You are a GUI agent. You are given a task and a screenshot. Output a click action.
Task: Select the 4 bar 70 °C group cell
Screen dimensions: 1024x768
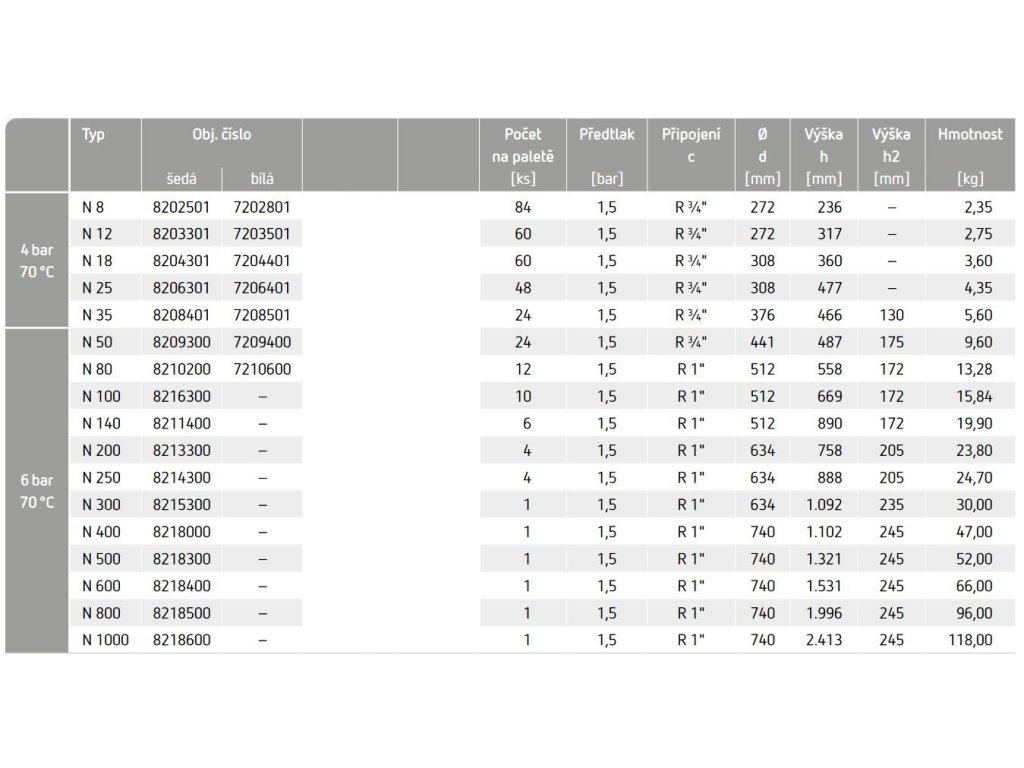tap(37, 261)
